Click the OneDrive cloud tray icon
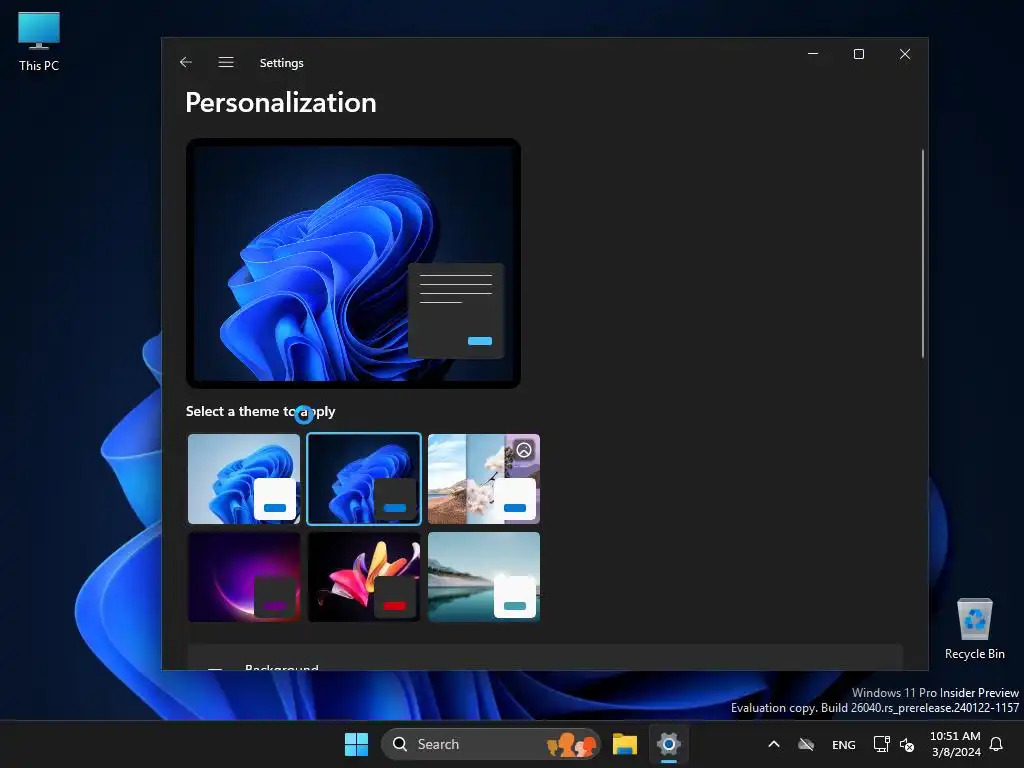Image resolution: width=1024 pixels, height=768 pixels. 806,744
